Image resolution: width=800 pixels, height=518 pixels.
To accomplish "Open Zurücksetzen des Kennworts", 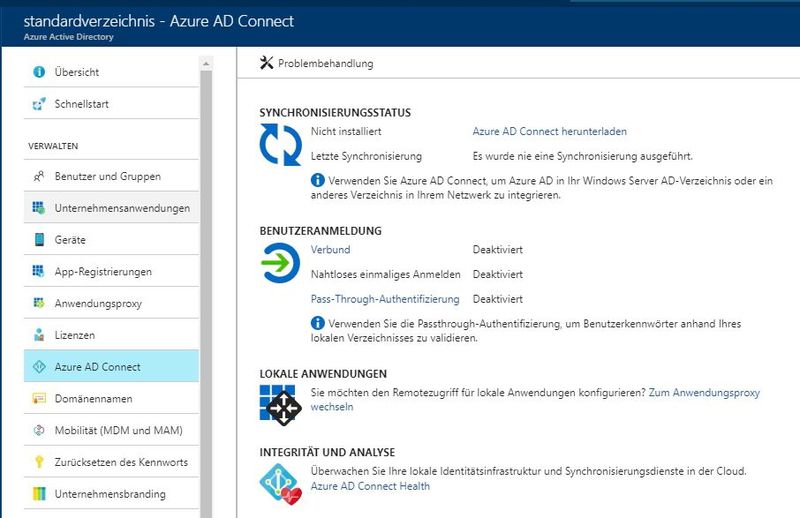I will click(x=111, y=462).
